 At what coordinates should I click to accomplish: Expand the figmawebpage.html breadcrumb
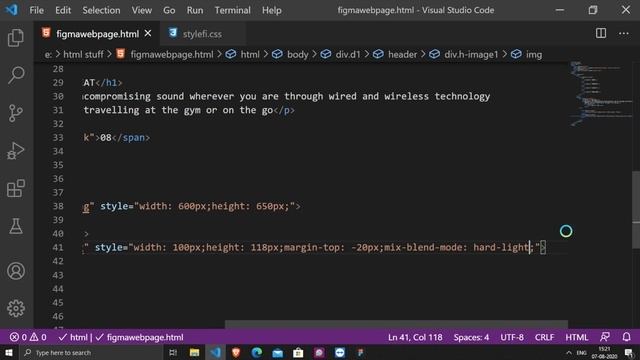point(172,54)
